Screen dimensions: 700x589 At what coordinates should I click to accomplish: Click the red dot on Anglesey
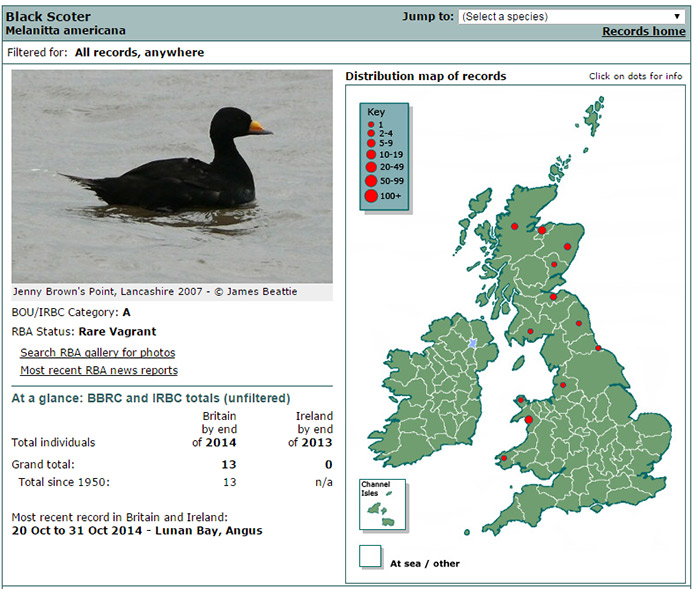pyautogui.click(x=521, y=400)
